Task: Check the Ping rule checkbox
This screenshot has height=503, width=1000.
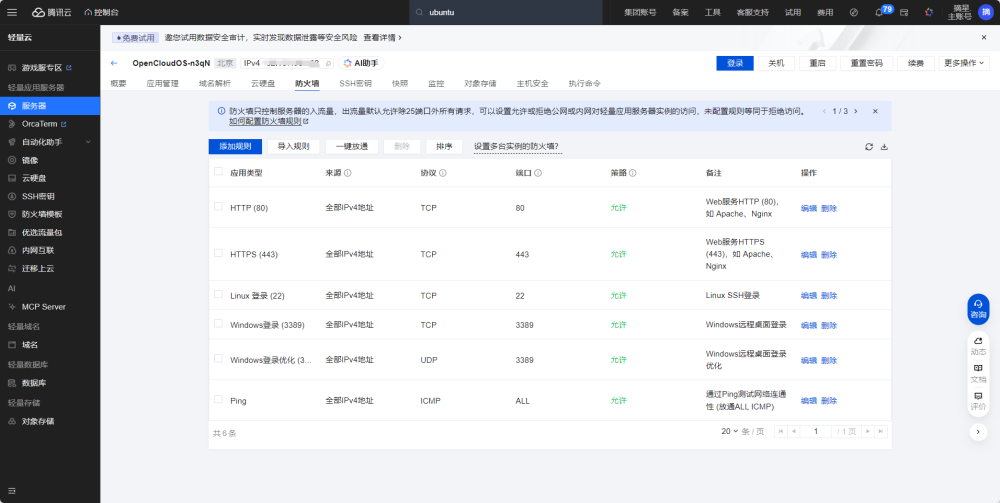Action: 218,400
